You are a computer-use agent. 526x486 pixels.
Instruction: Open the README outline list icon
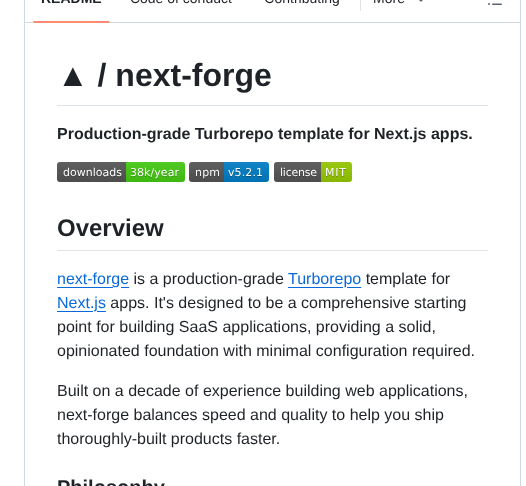[x=494, y=3]
